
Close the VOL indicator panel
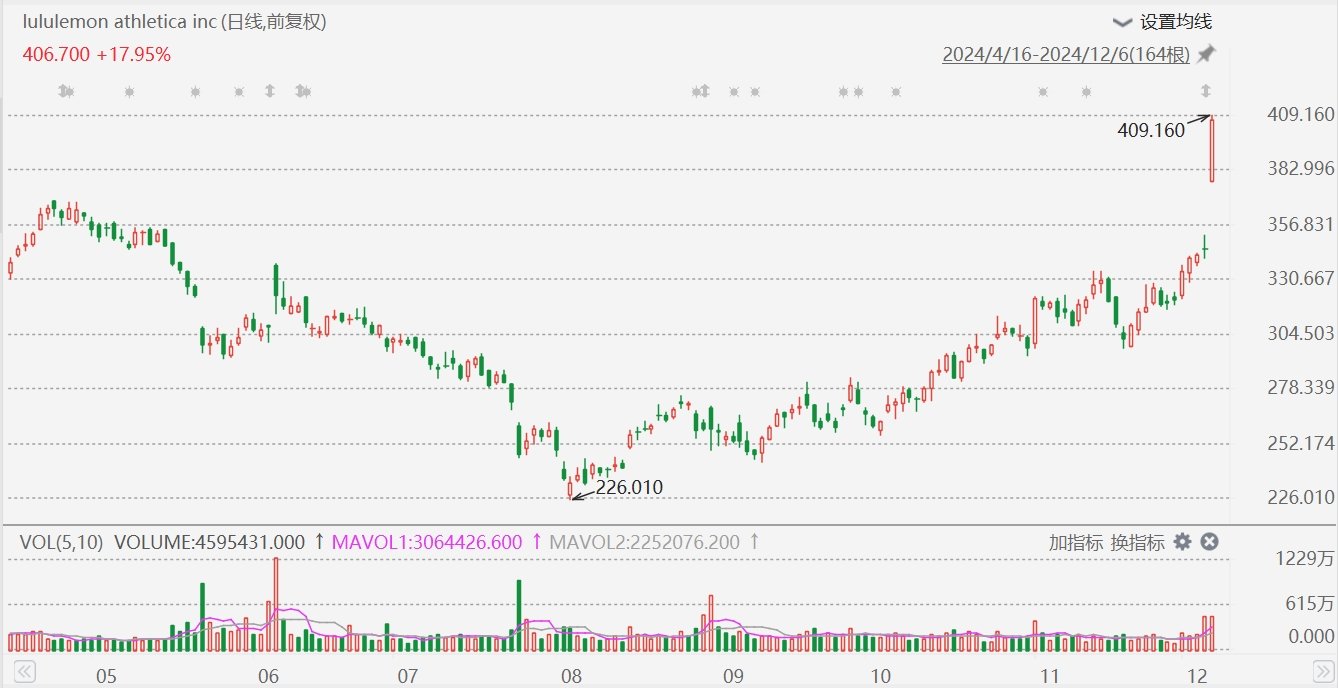click(x=1209, y=542)
